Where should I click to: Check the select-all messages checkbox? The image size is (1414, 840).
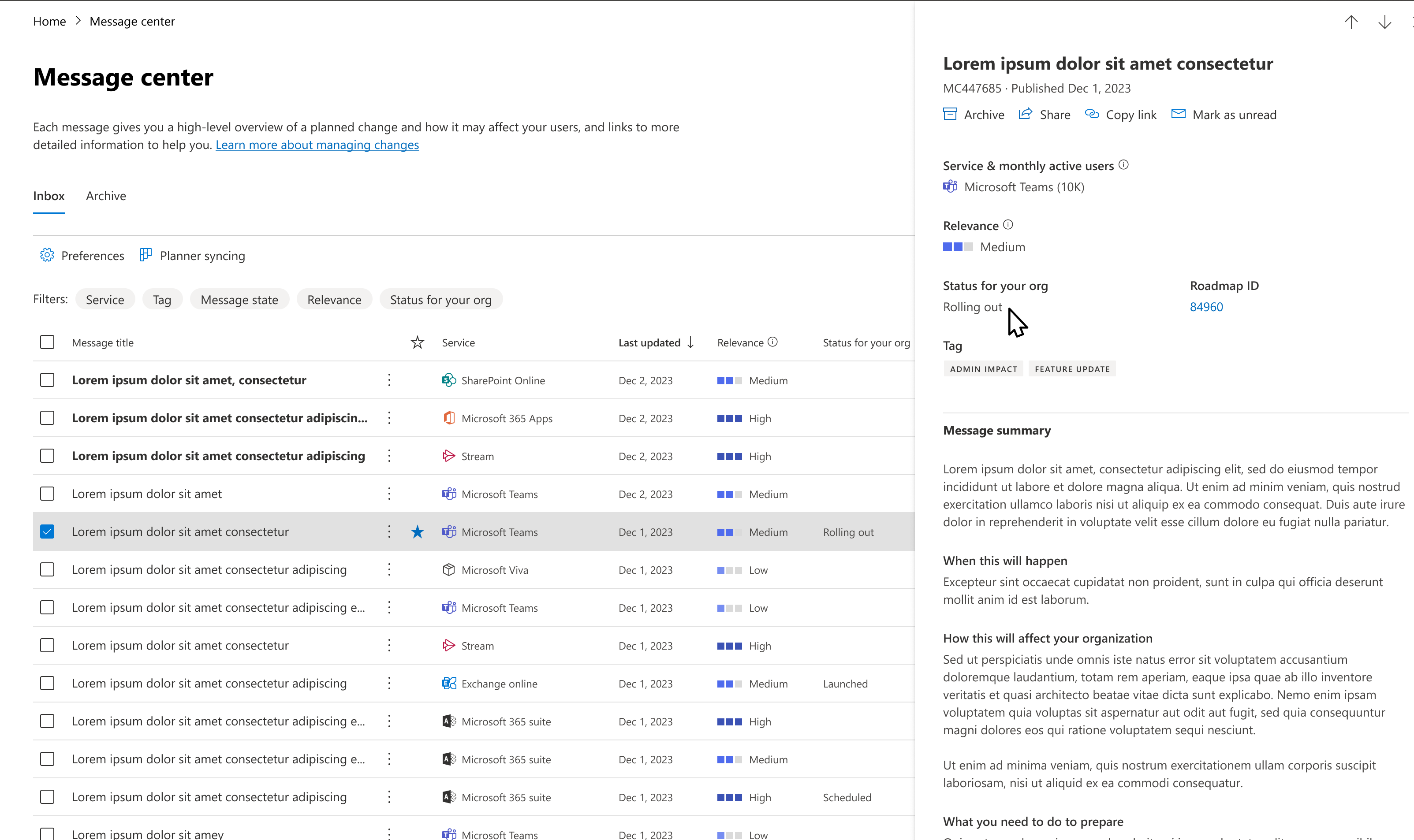click(47, 342)
